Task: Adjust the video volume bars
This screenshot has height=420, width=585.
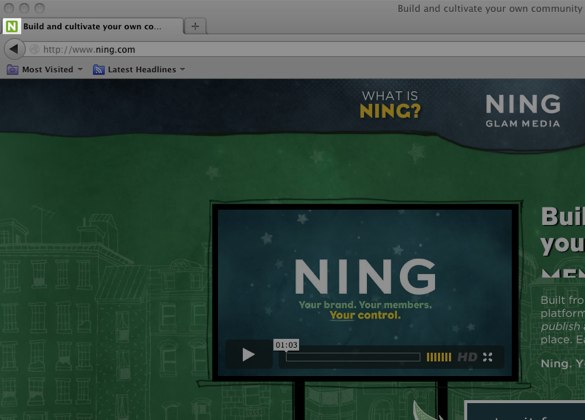Action: (439, 357)
